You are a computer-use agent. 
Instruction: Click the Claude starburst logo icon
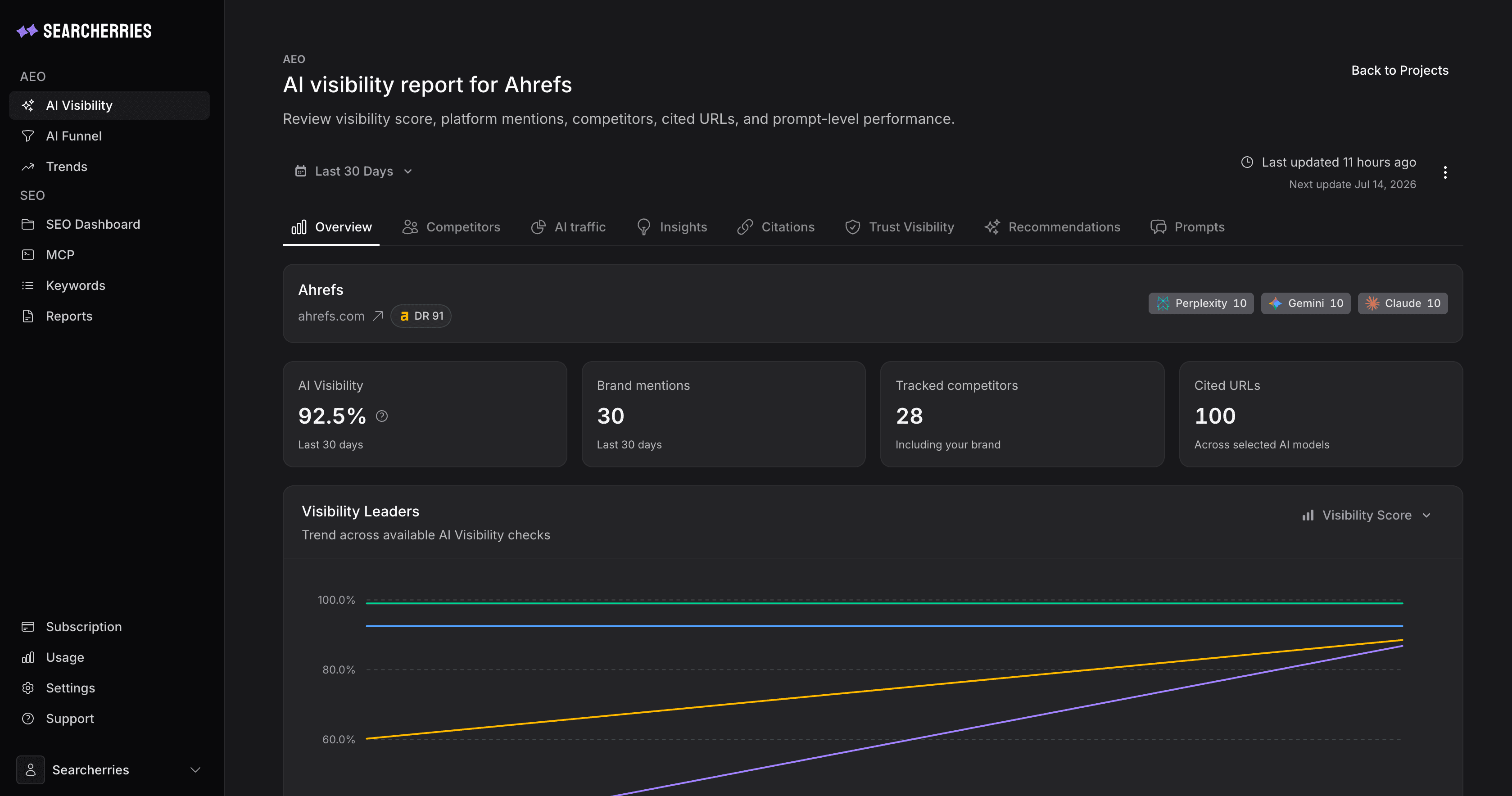(x=1372, y=303)
